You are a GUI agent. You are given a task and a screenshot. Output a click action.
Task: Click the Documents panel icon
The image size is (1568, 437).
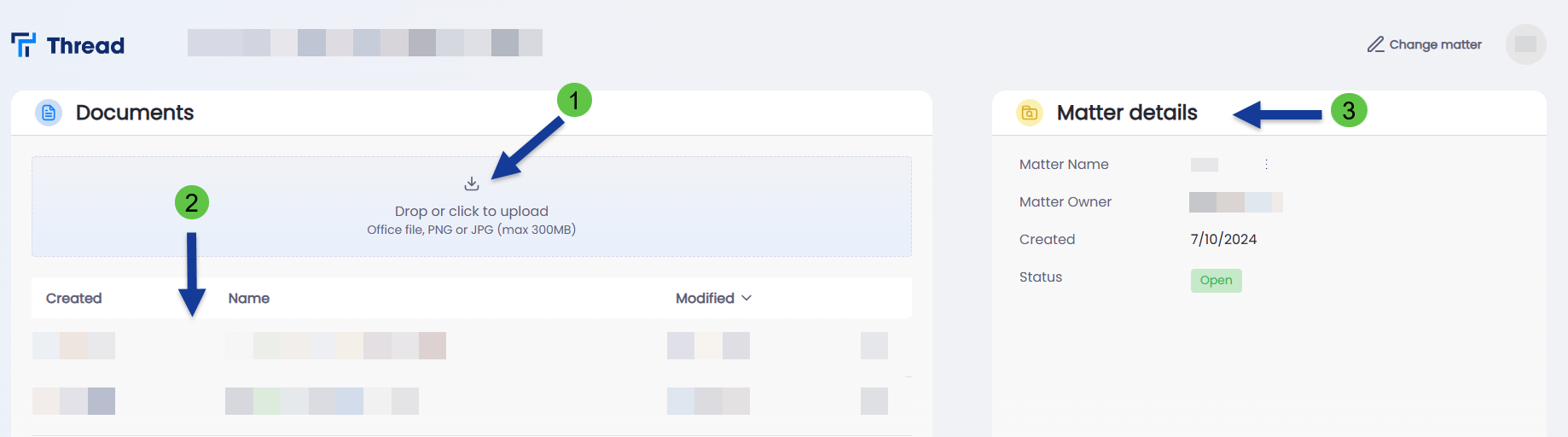49,113
